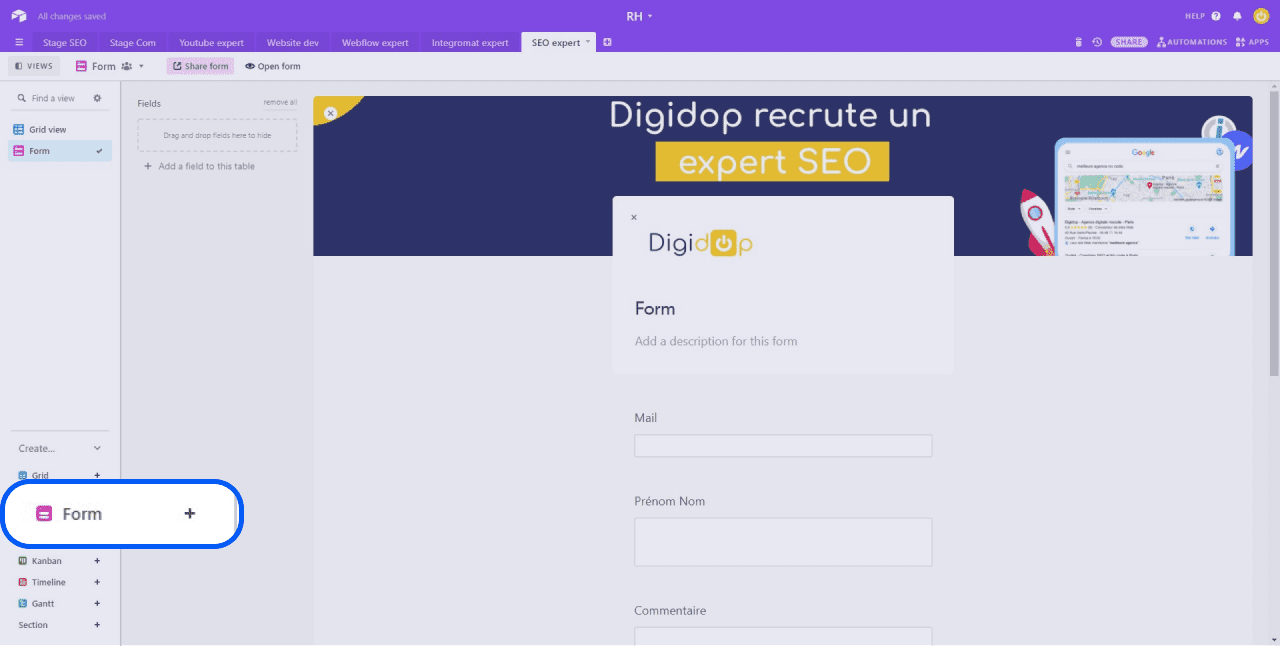Add a Grid view with plus icon

97,476
